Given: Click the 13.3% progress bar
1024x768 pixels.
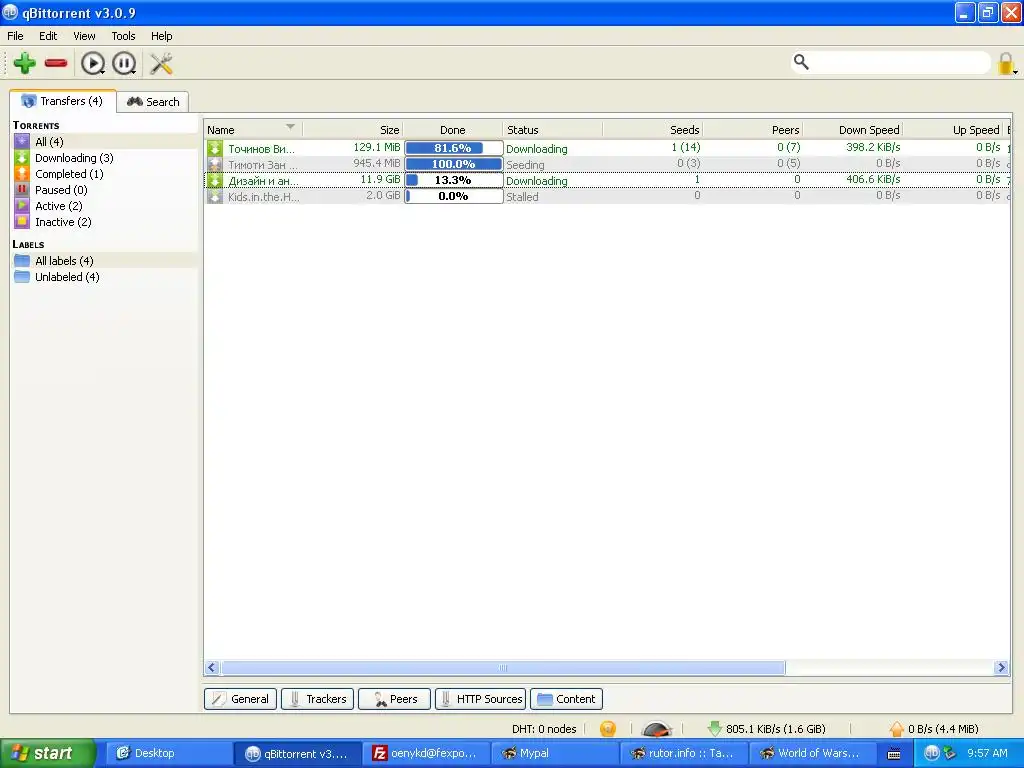Looking at the screenshot, I should click(x=454, y=180).
